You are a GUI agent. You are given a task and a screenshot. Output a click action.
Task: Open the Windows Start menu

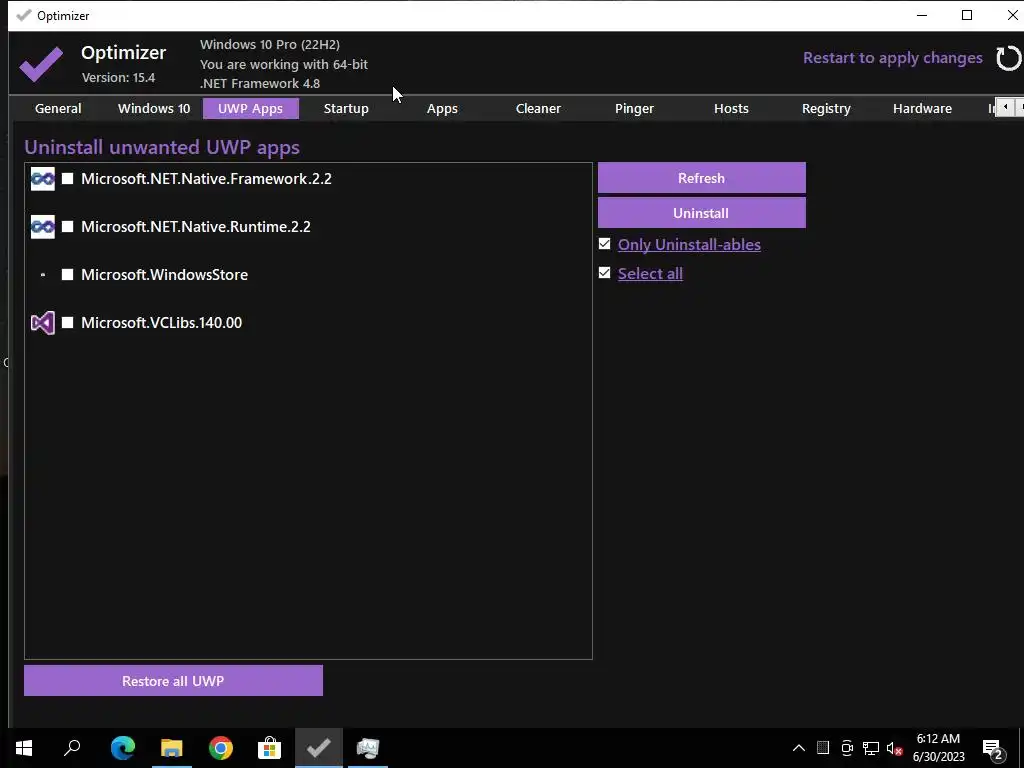[x=24, y=748]
